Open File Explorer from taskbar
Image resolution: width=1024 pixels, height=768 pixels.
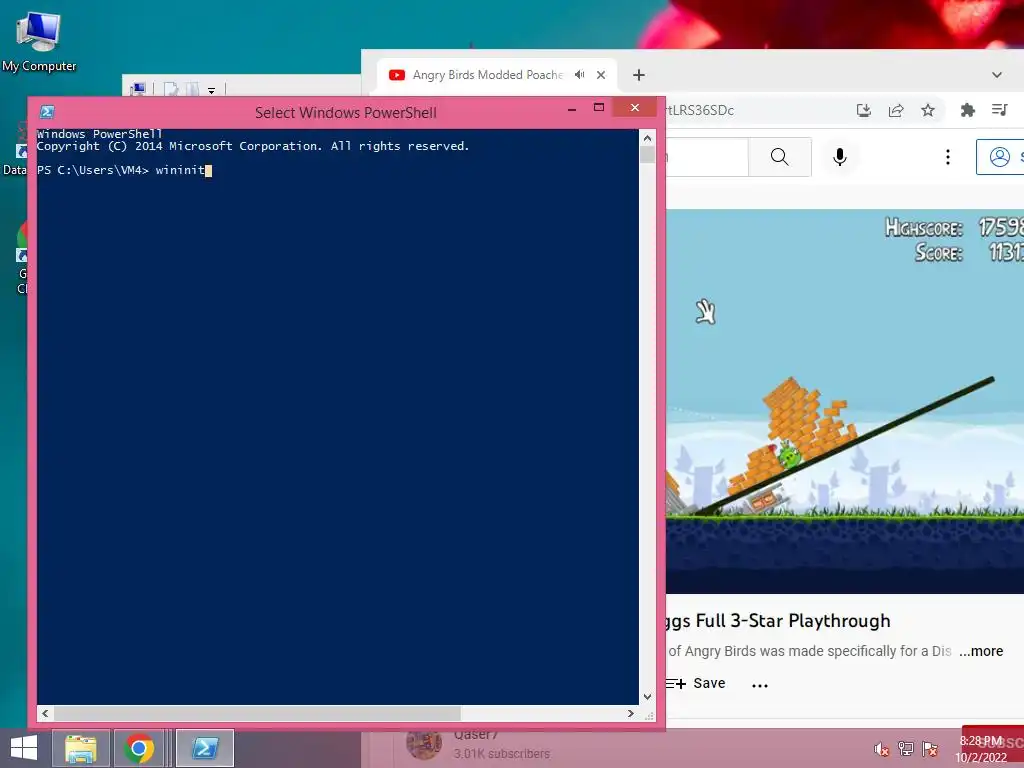80,748
